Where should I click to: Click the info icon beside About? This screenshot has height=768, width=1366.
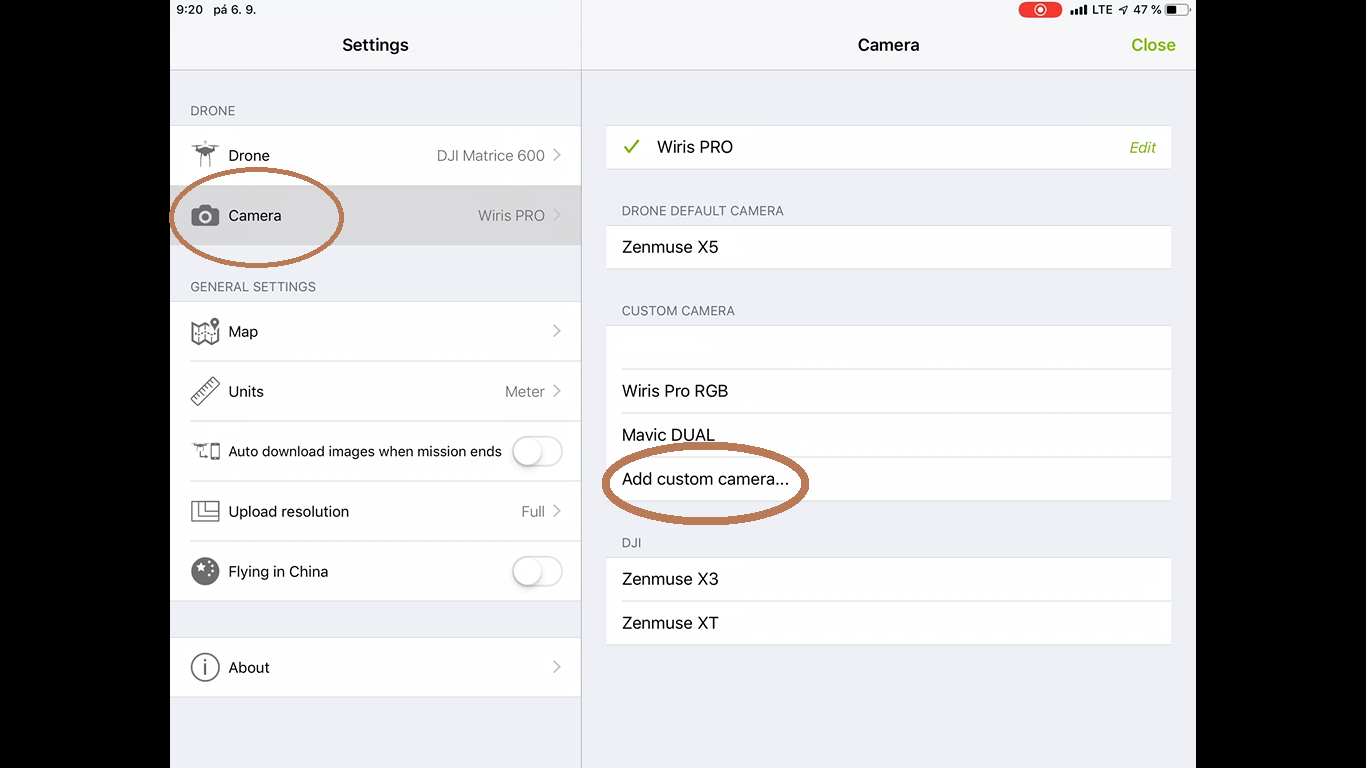(x=205, y=667)
